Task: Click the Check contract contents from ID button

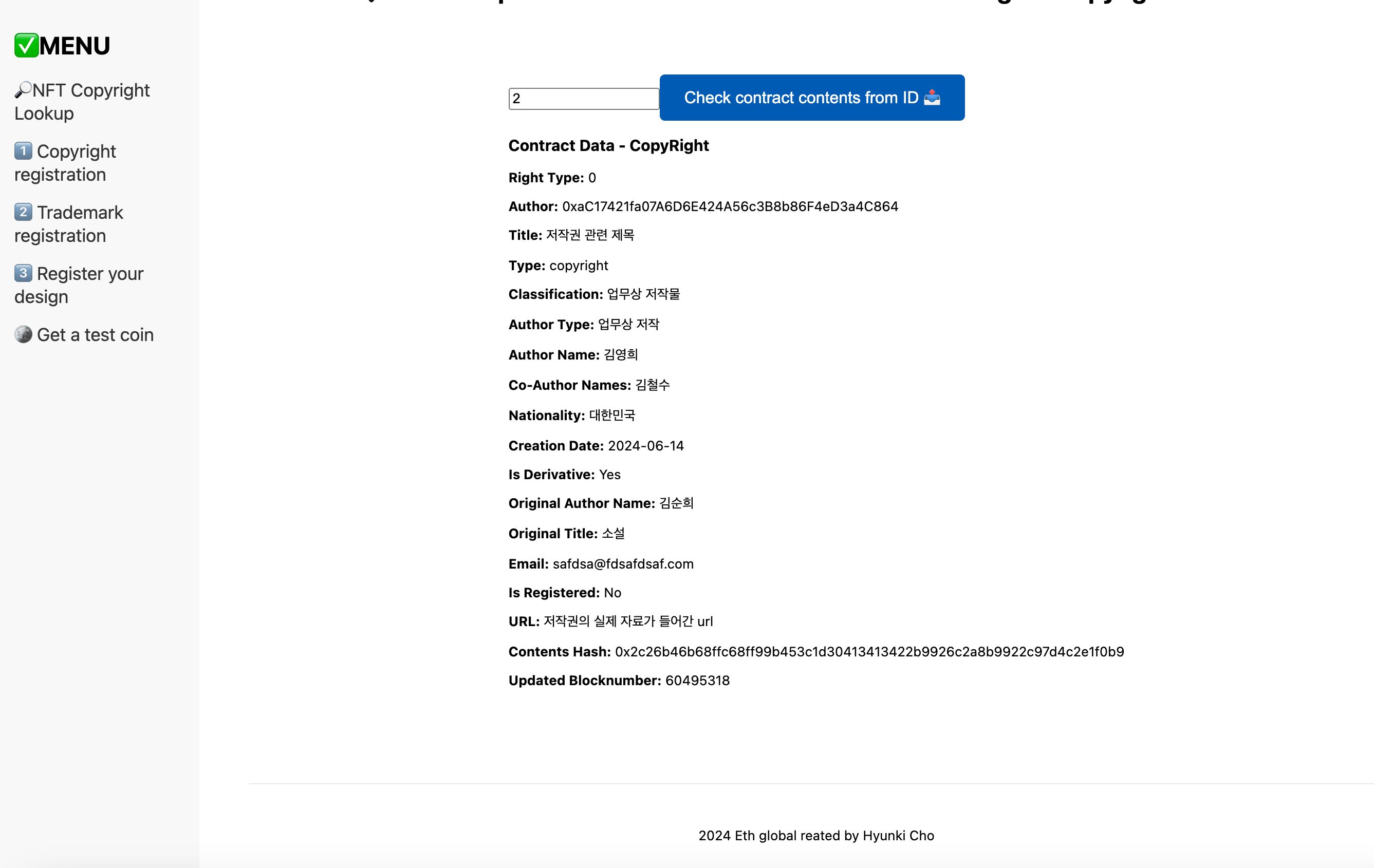Action: click(812, 98)
